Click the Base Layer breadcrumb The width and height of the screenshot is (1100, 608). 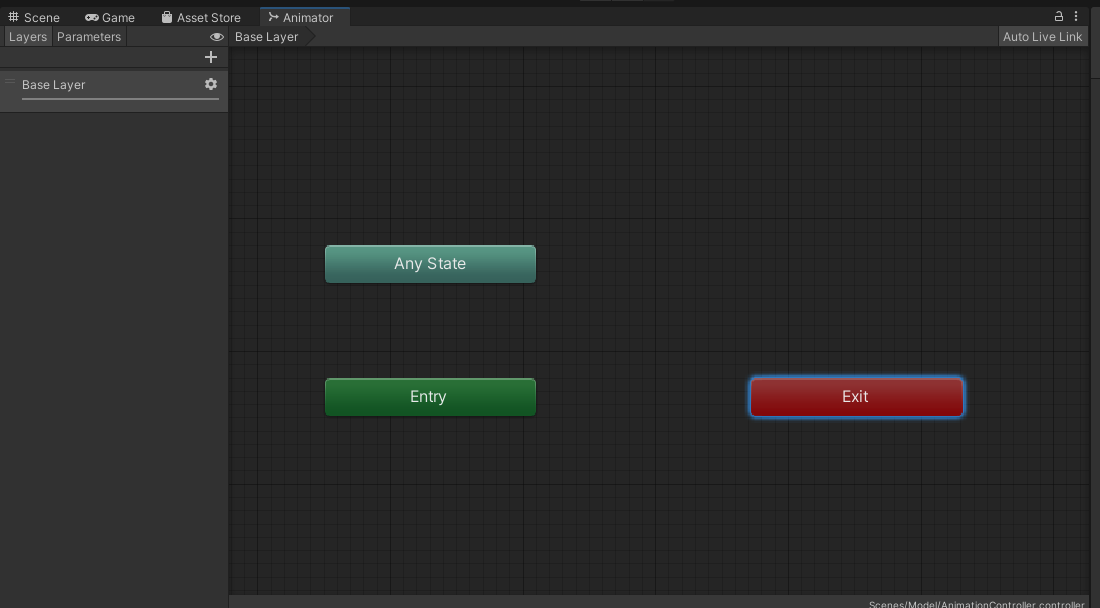(x=265, y=36)
